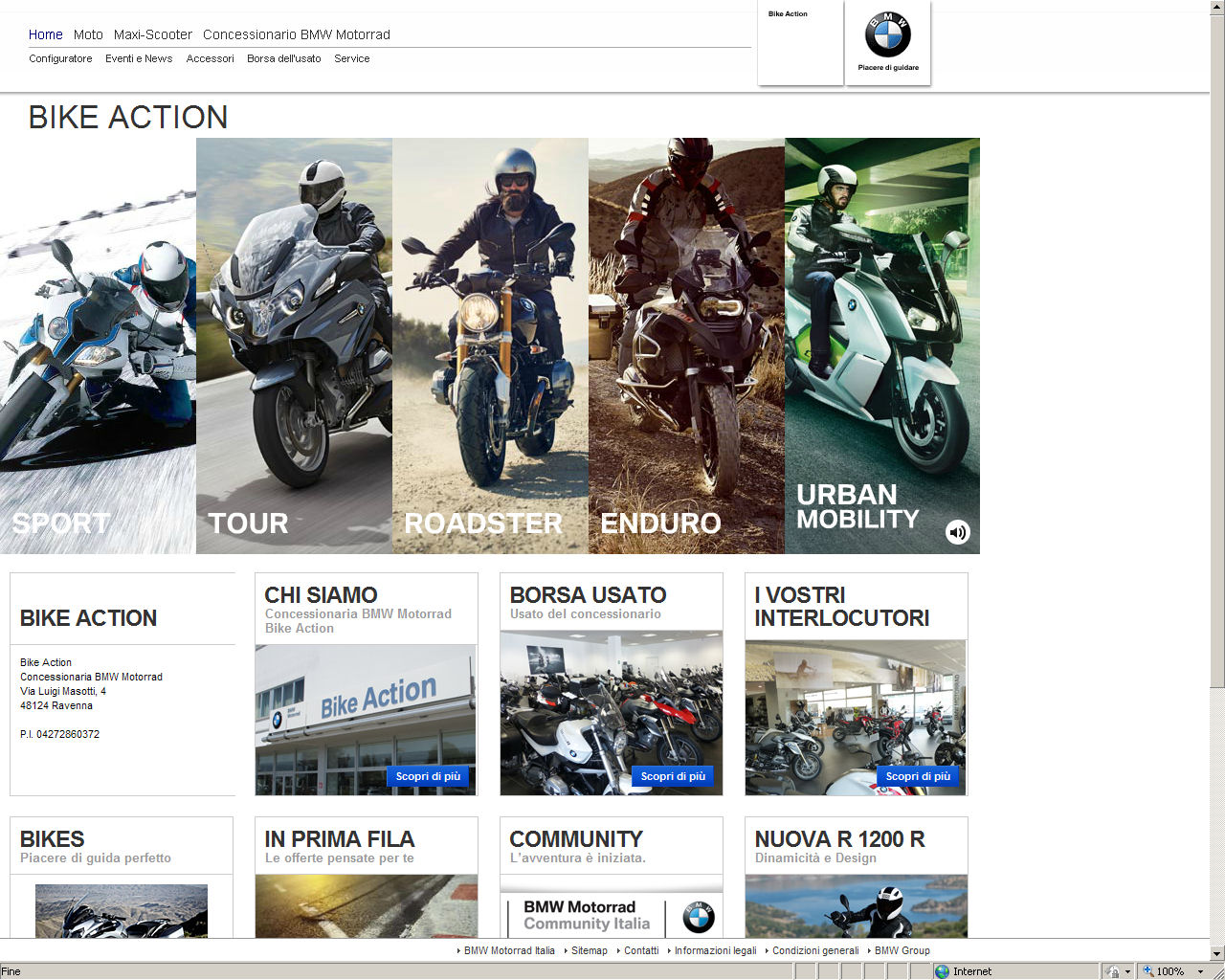This screenshot has height=980, width=1225.
Task: Click the scrollbar down arrow
Action: 1217,954
